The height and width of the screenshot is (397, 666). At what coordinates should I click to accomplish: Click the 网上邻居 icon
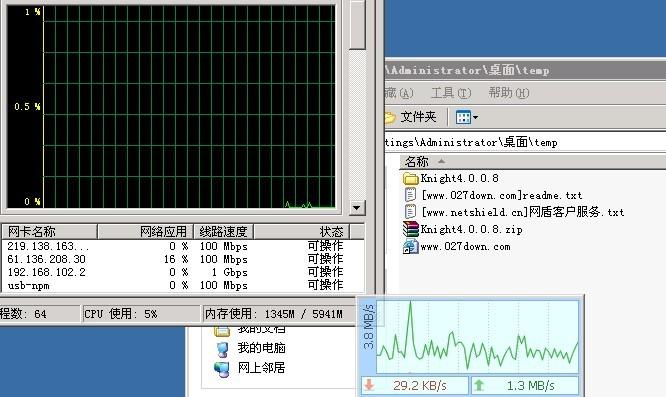coord(222,369)
